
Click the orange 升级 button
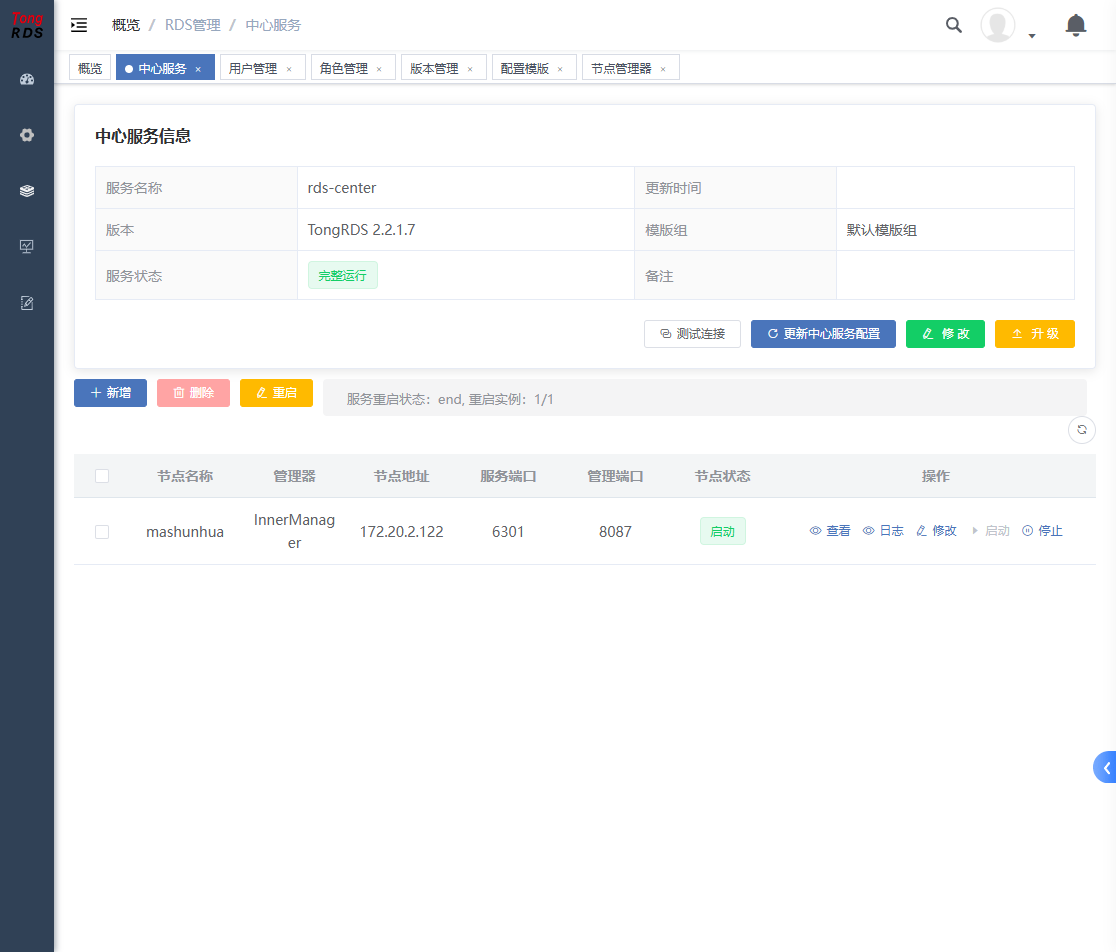1035,334
